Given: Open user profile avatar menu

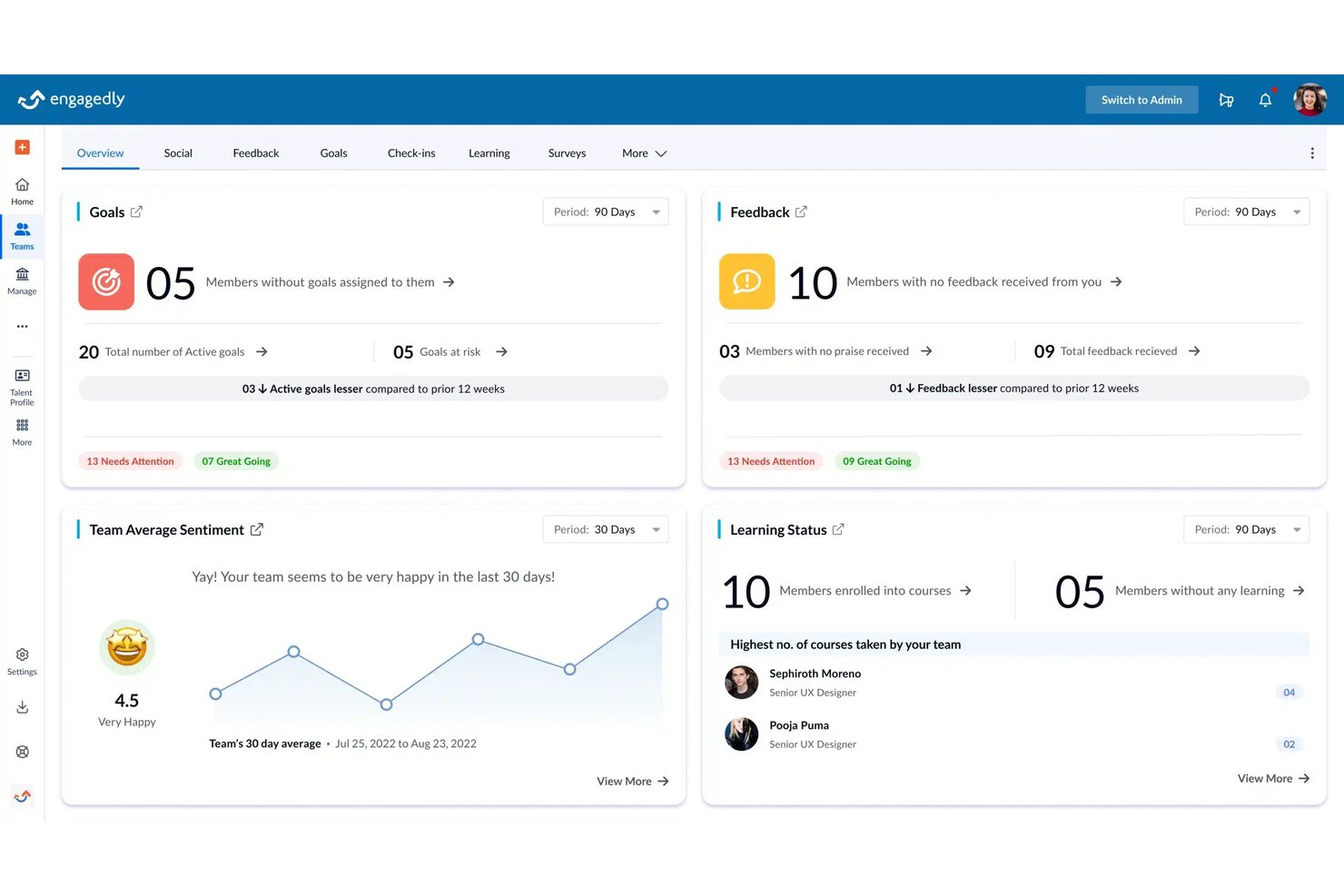Looking at the screenshot, I should point(1309,100).
